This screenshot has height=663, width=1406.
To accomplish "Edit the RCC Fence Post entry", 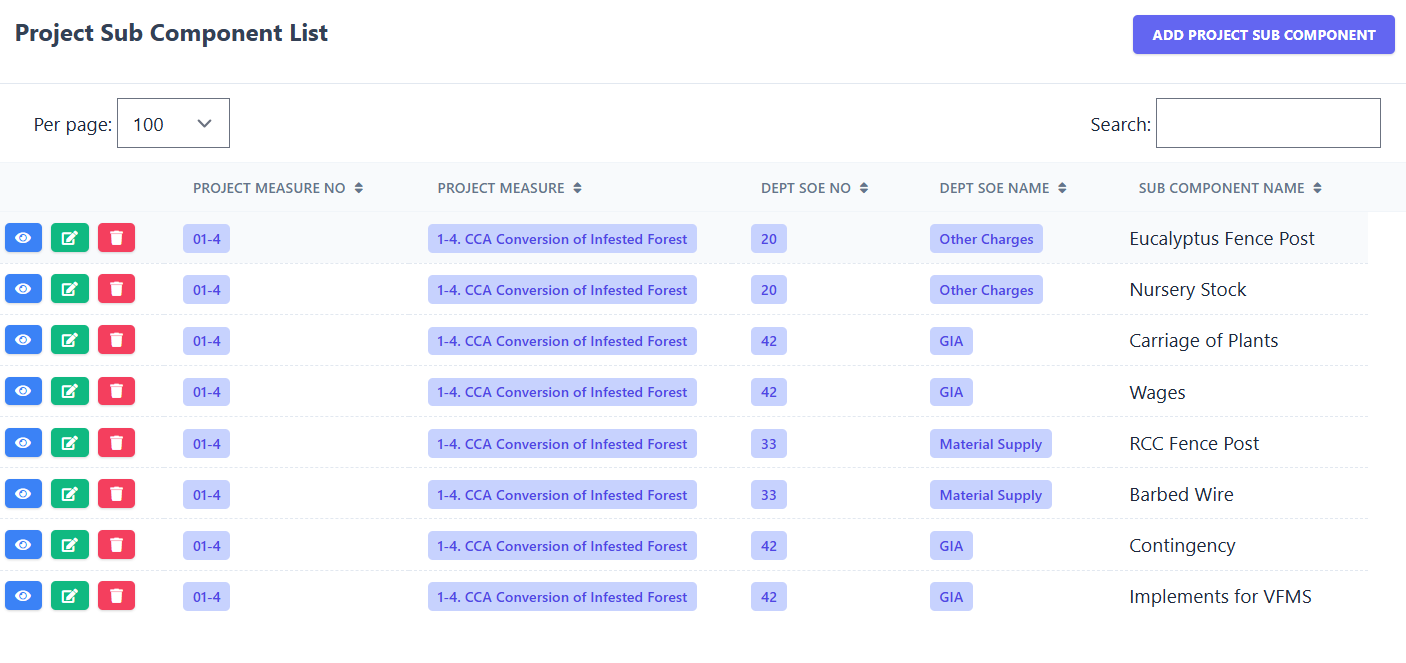I will coord(69,442).
